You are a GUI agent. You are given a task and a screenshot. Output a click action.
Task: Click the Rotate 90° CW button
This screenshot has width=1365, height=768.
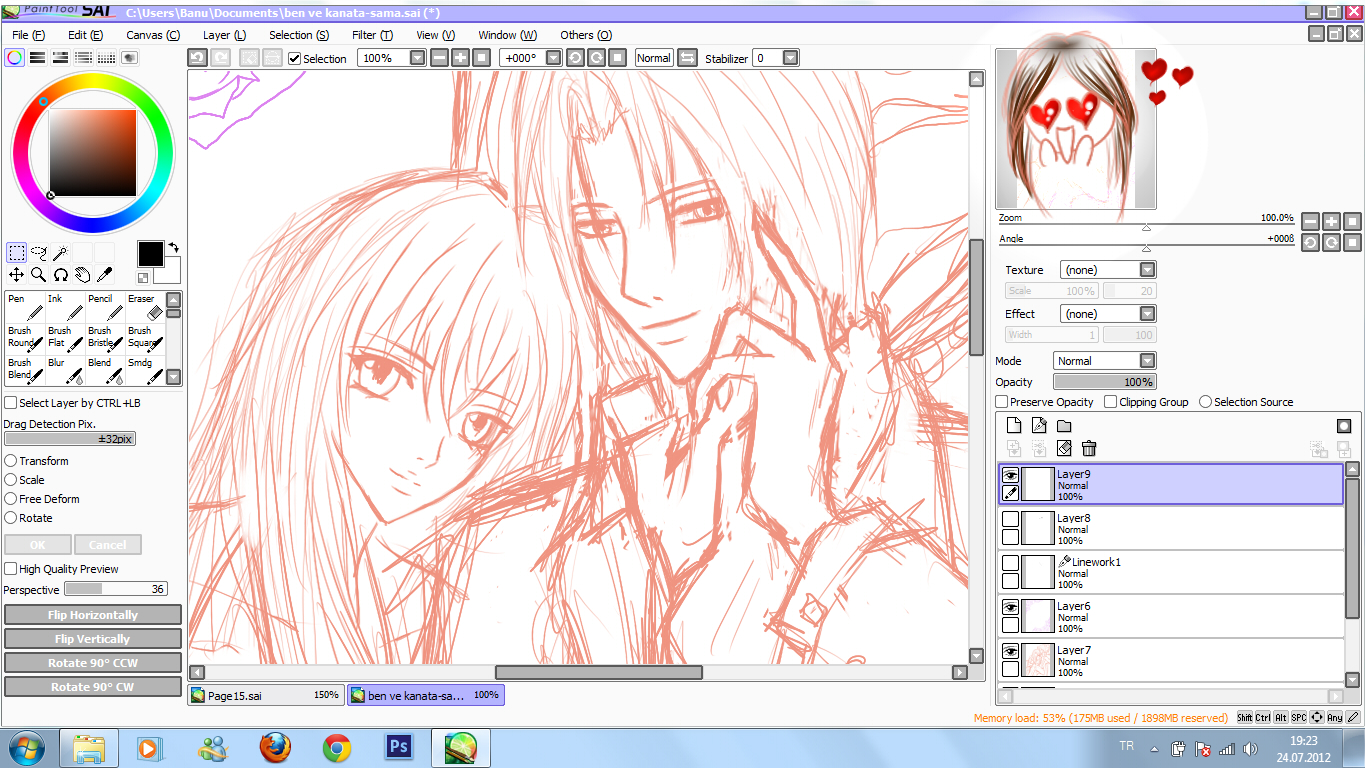click(93, 687)
